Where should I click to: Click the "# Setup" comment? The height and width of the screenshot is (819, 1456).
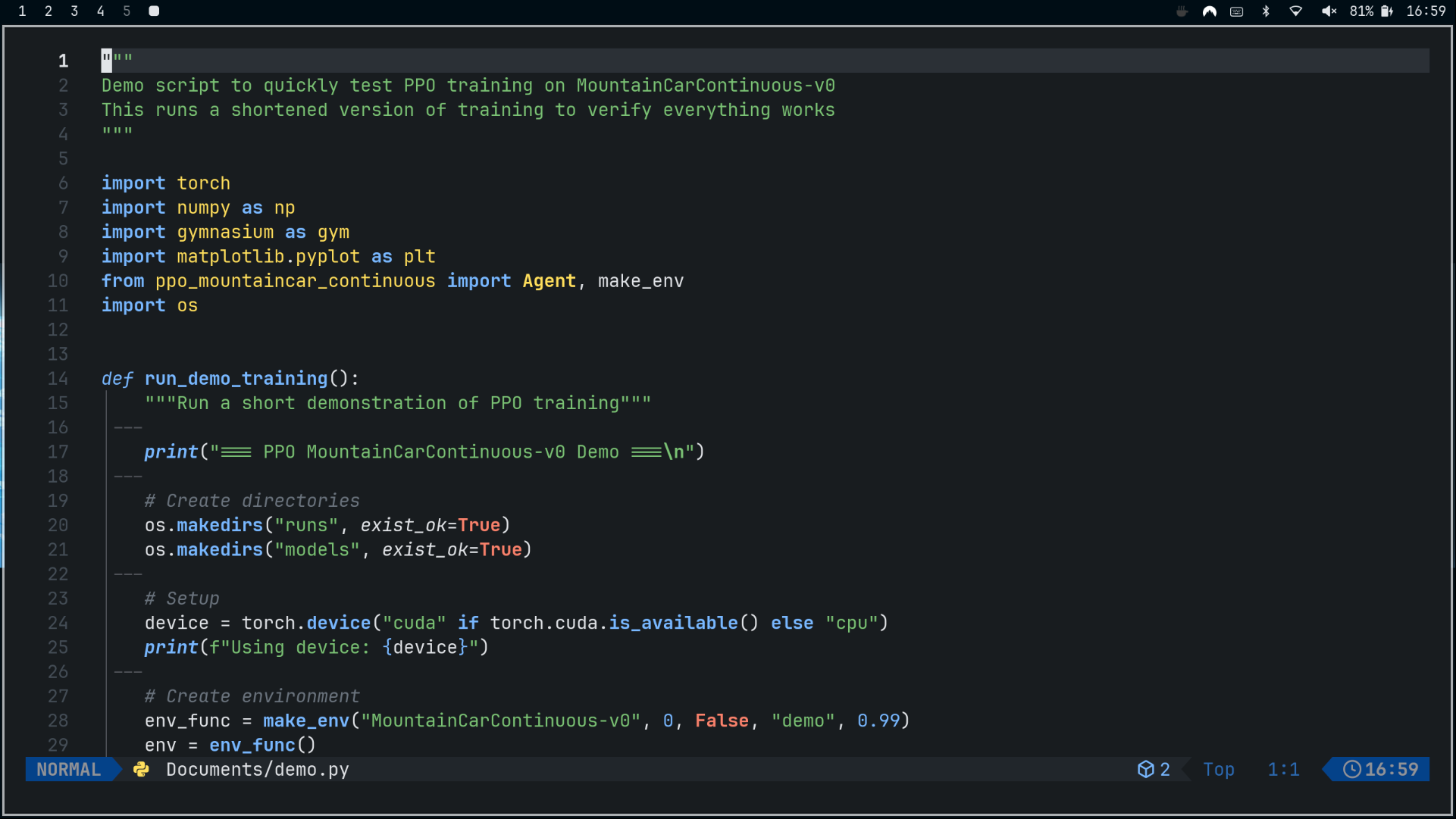point(182,599)
